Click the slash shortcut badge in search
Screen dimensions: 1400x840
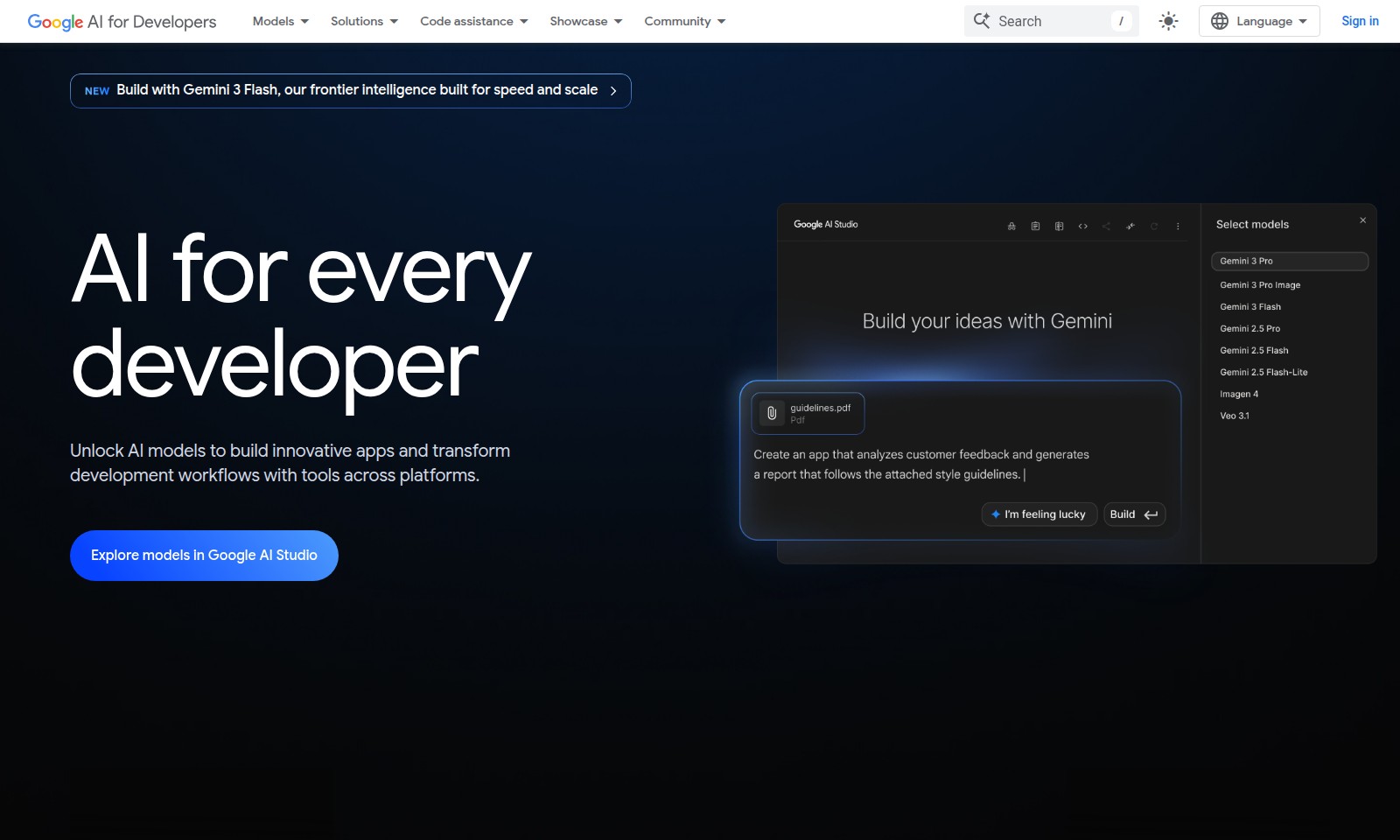coord(1121,21)
